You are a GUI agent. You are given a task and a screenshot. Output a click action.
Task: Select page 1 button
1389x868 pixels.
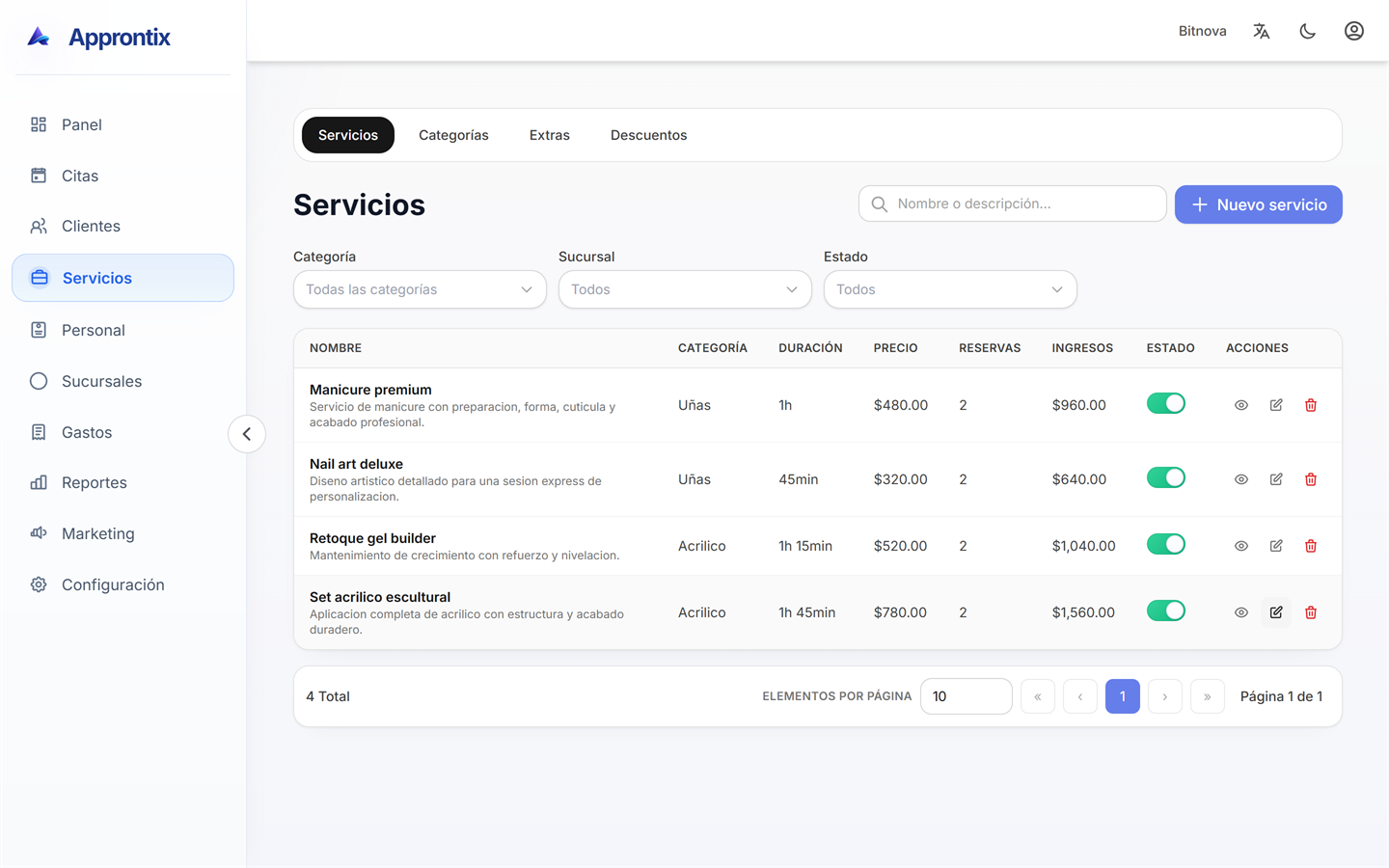[1123, 696]
